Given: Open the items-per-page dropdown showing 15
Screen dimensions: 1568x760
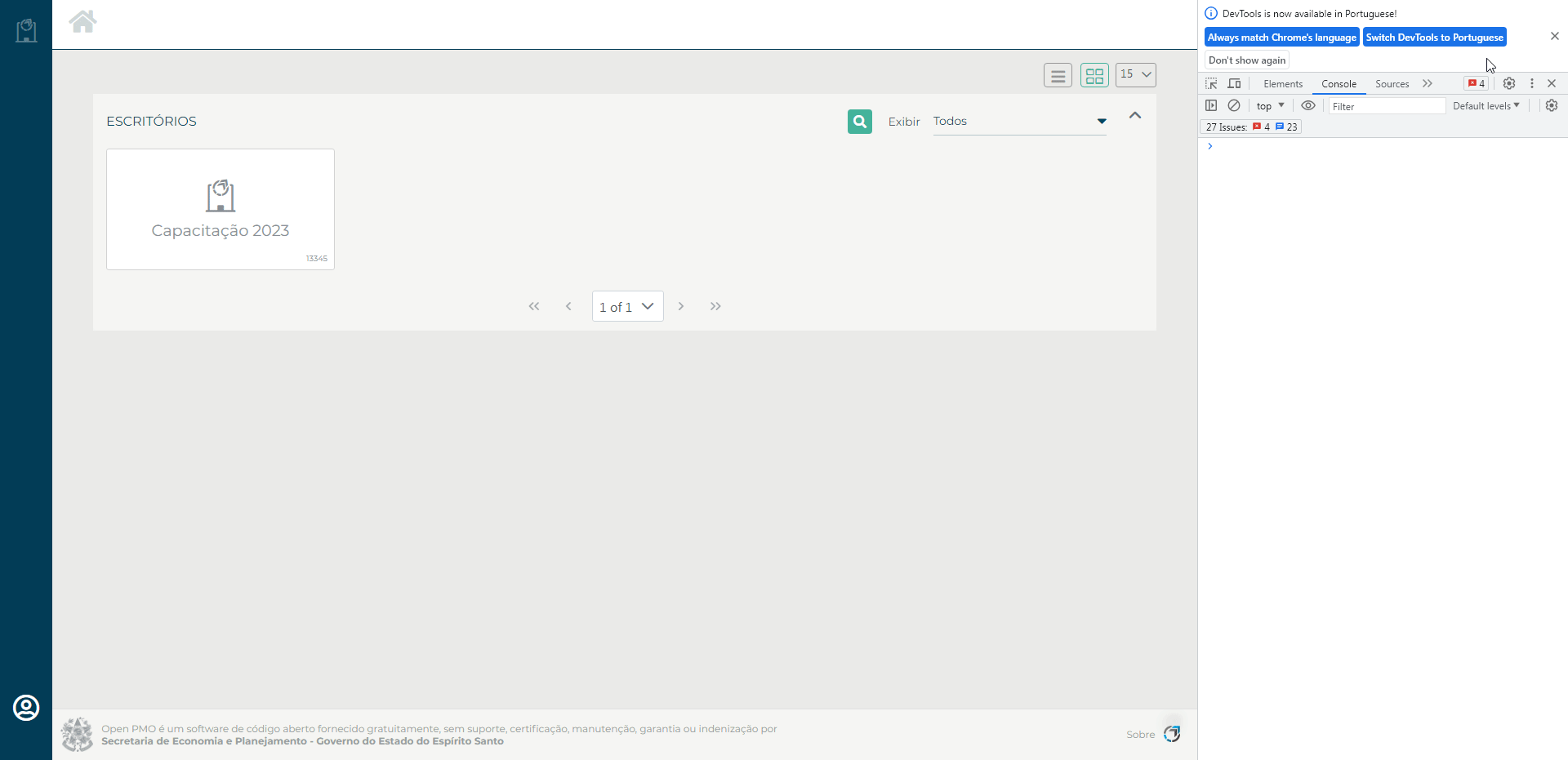Looking at the screenshot, I should click(1135, 74).
